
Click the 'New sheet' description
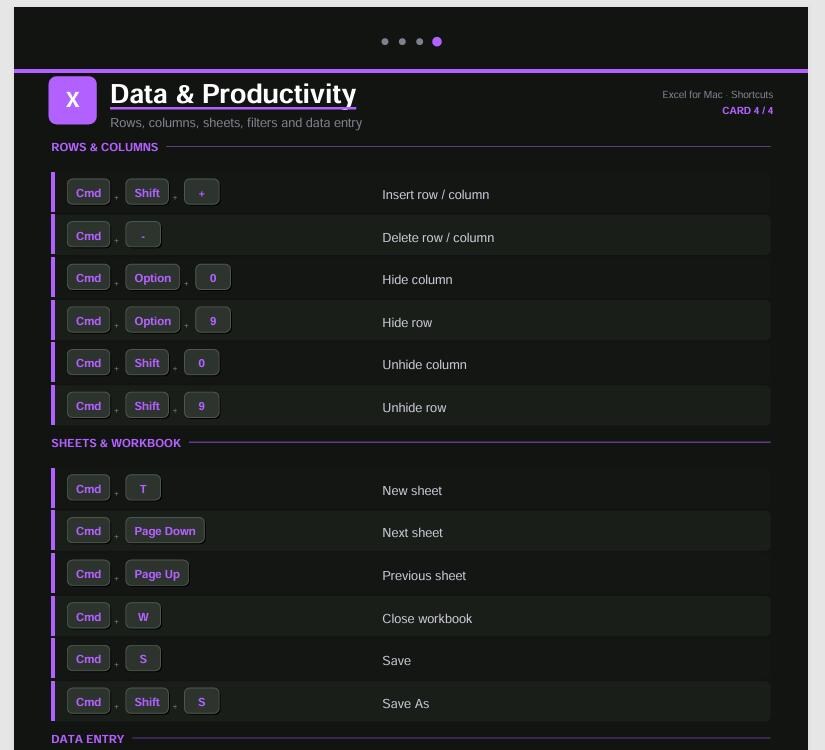click(x=412, y=491)
